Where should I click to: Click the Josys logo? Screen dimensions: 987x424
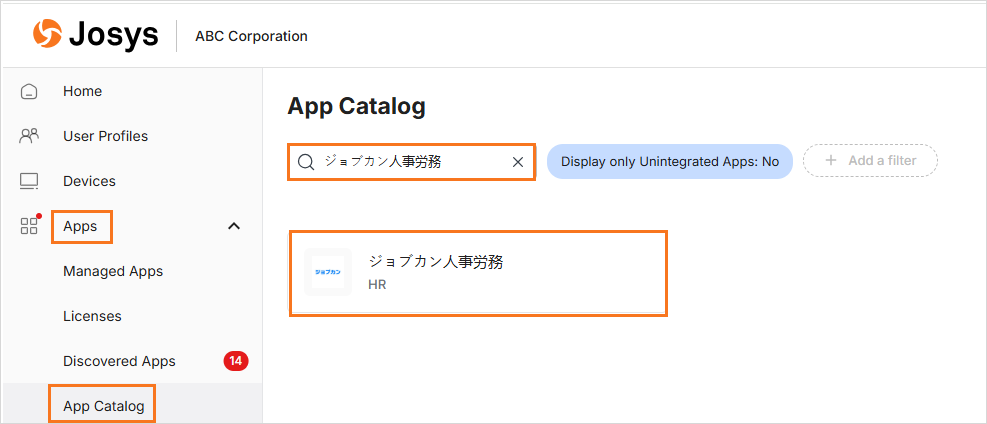coord(96,35)
